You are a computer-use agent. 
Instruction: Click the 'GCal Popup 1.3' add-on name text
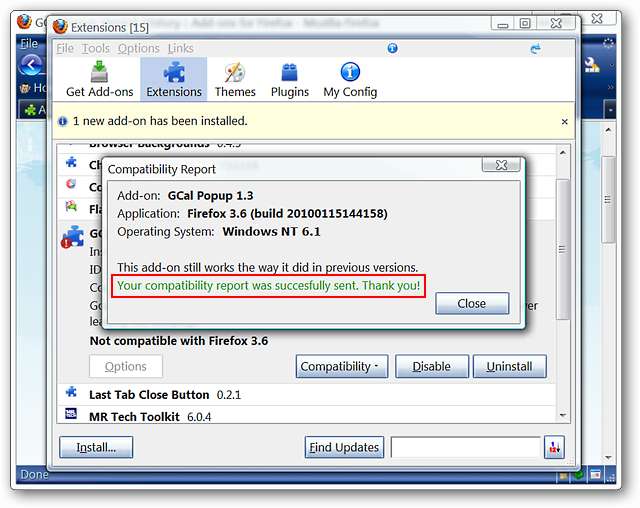click(x=210, y=195)
